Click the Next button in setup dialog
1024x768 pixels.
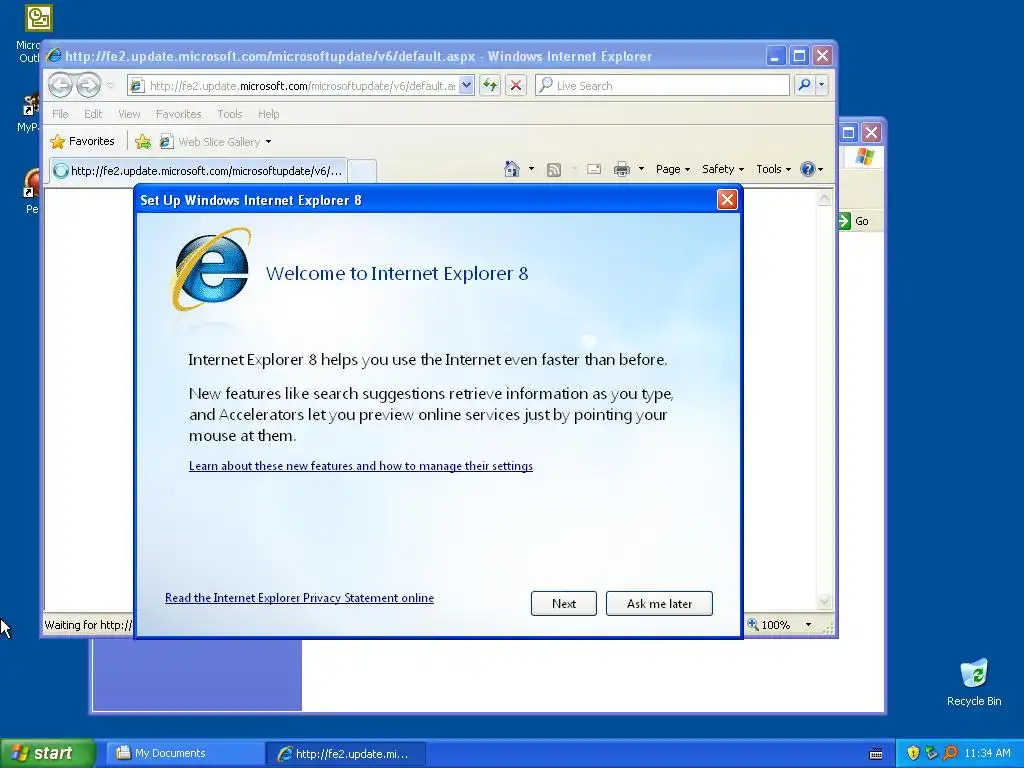click(x=564, y=603)
